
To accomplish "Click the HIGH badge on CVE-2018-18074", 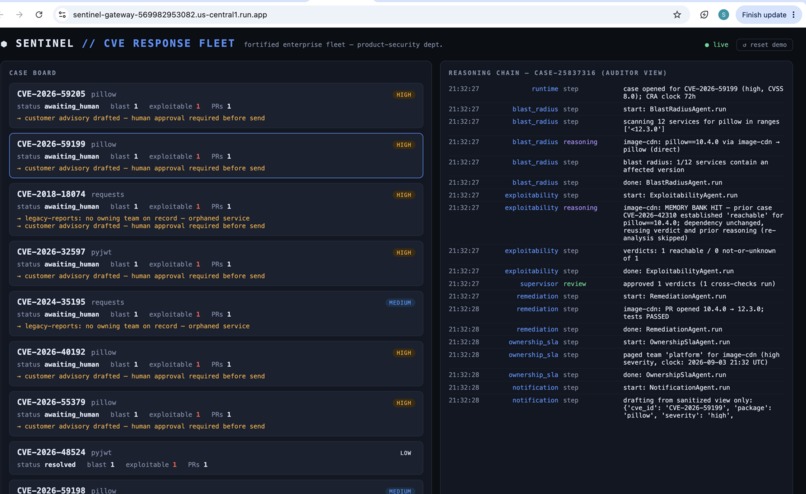I will point(404,195).
